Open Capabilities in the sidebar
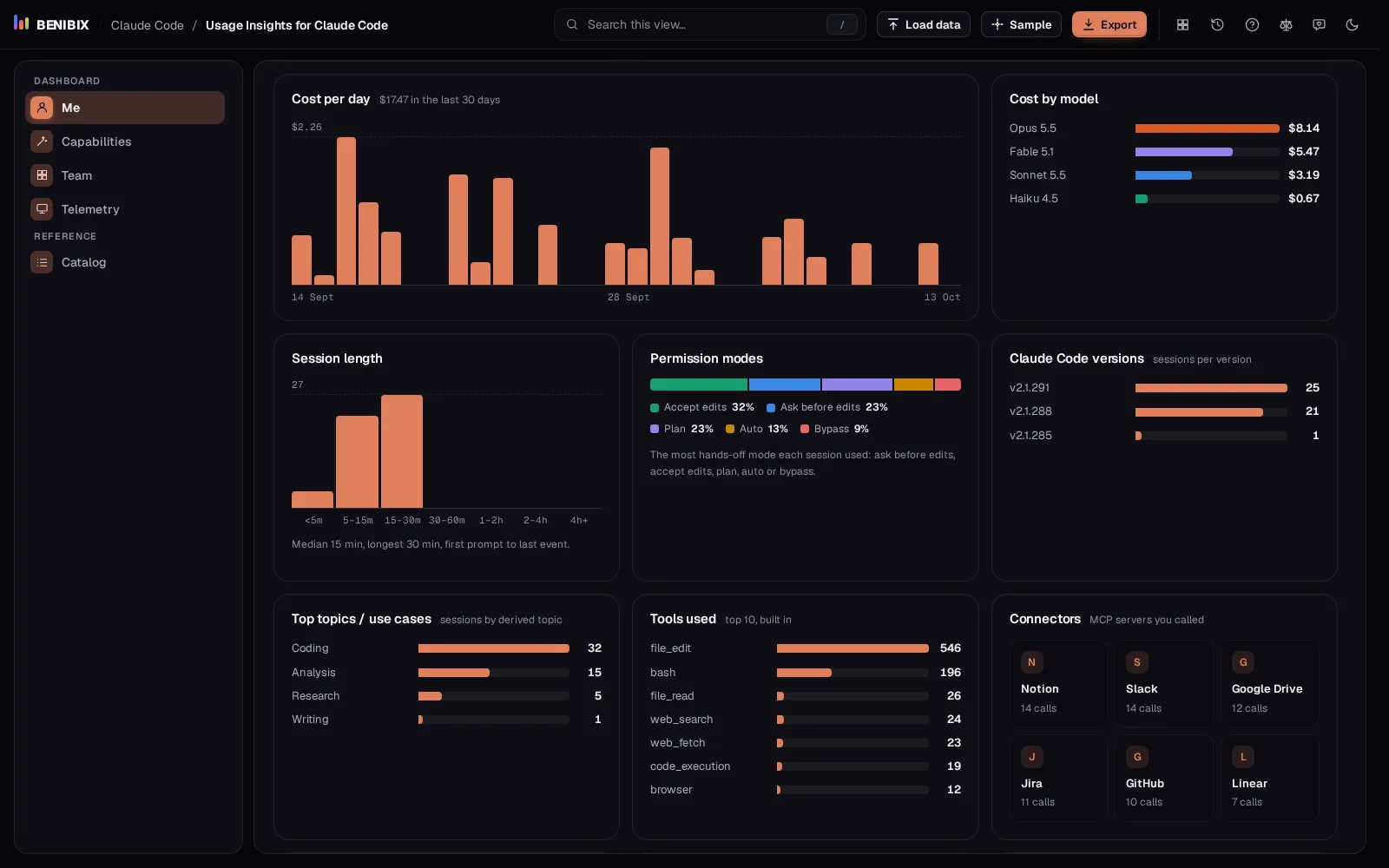Viewport: 1389px width, 868px height. pos(125,141)
